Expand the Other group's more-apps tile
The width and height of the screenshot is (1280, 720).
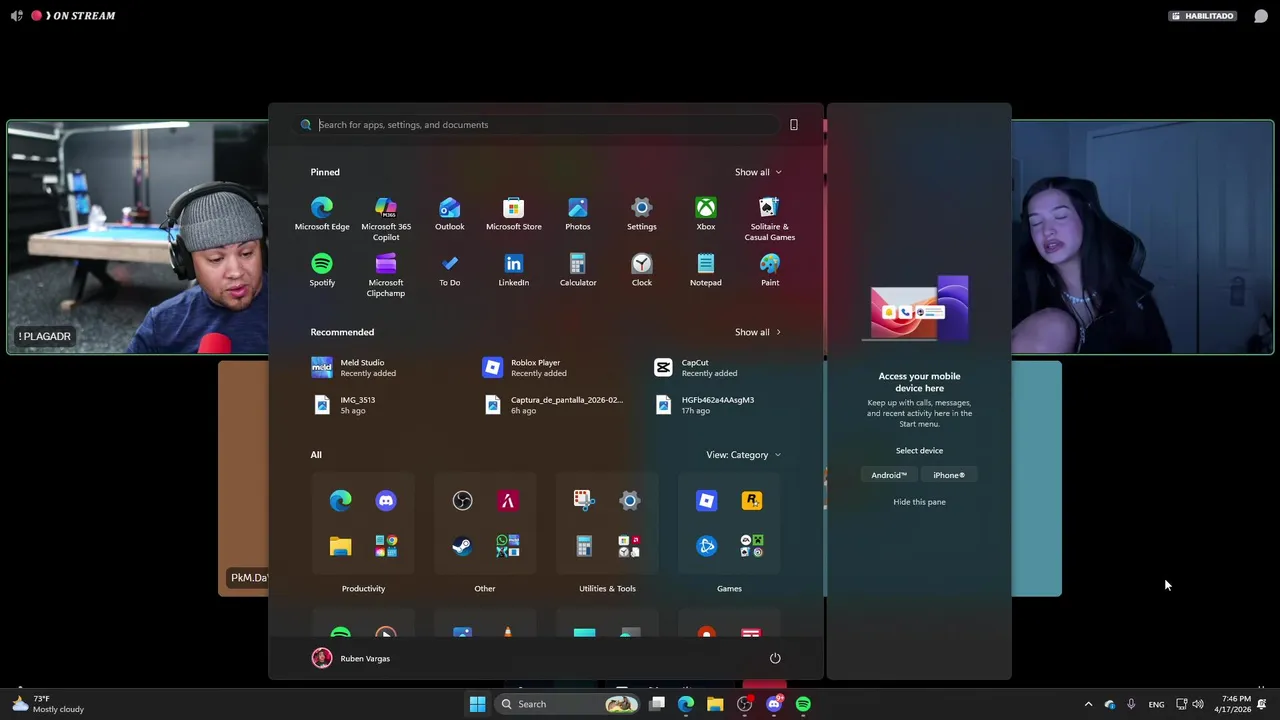click(x=508, y=546)
